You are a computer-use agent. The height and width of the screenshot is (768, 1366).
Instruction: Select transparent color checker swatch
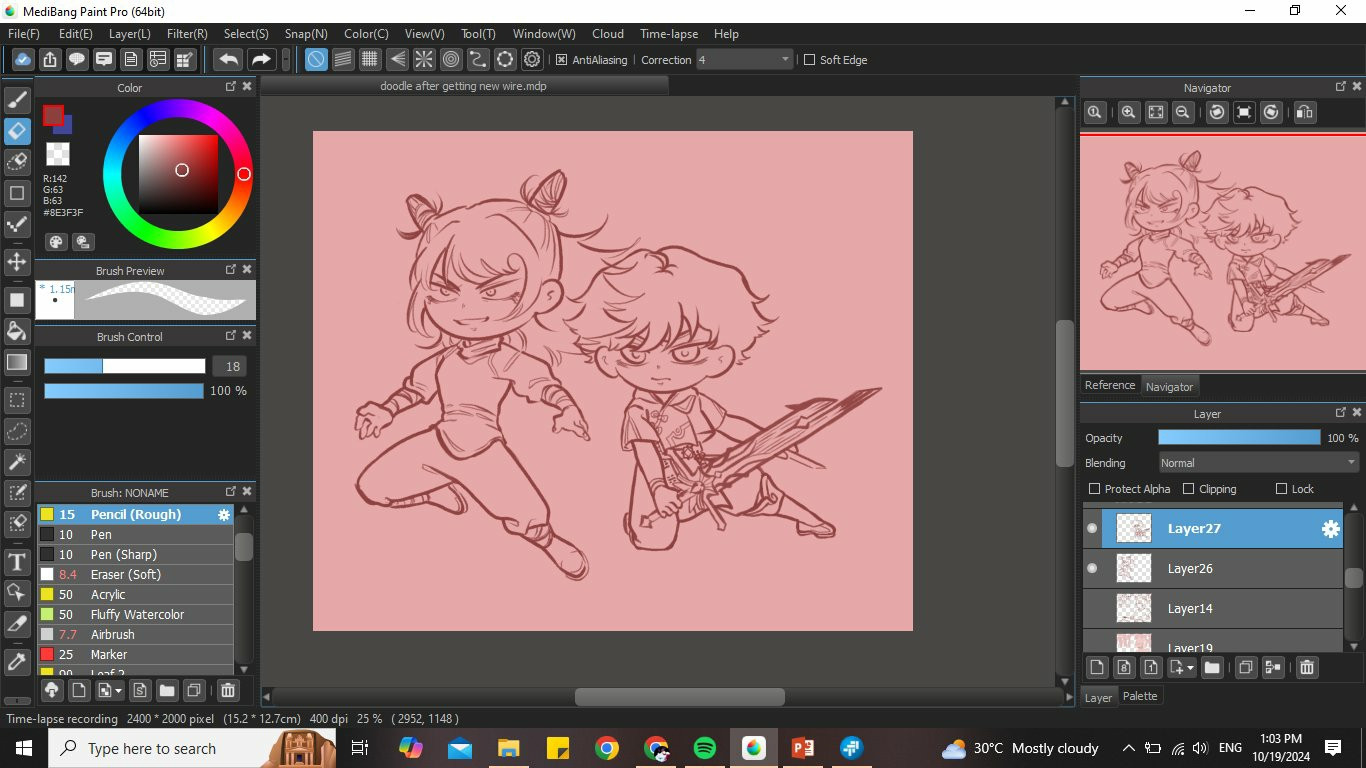coord(58,154)
